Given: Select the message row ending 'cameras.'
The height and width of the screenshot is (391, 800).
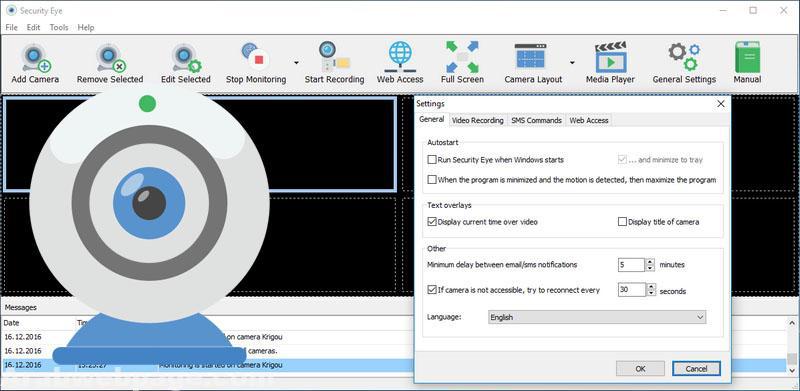Looking at the screenshot, I should pyautogui.click(x=393, y=351).
